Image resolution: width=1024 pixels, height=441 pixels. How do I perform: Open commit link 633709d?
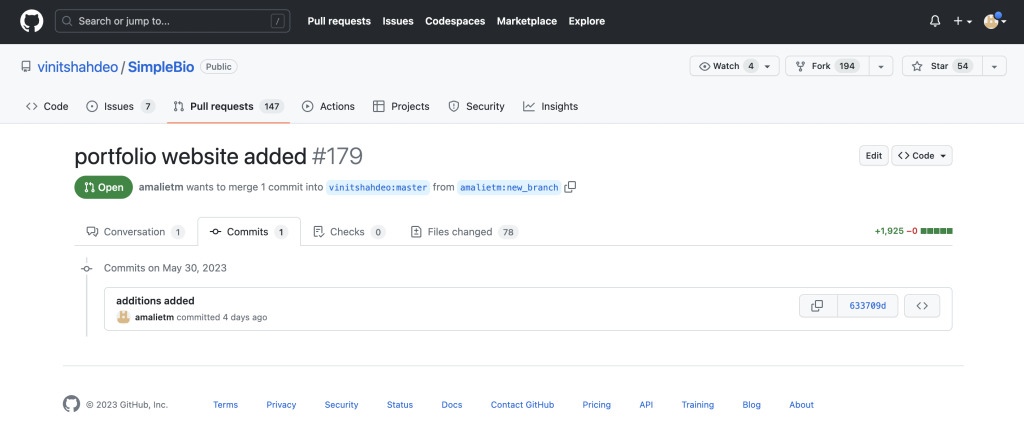click(x=867, y=306)
